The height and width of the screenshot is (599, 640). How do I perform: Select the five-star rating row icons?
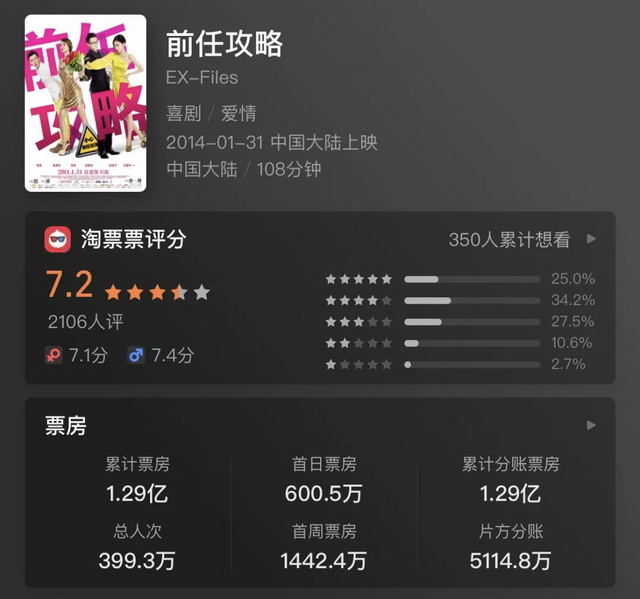359,279
